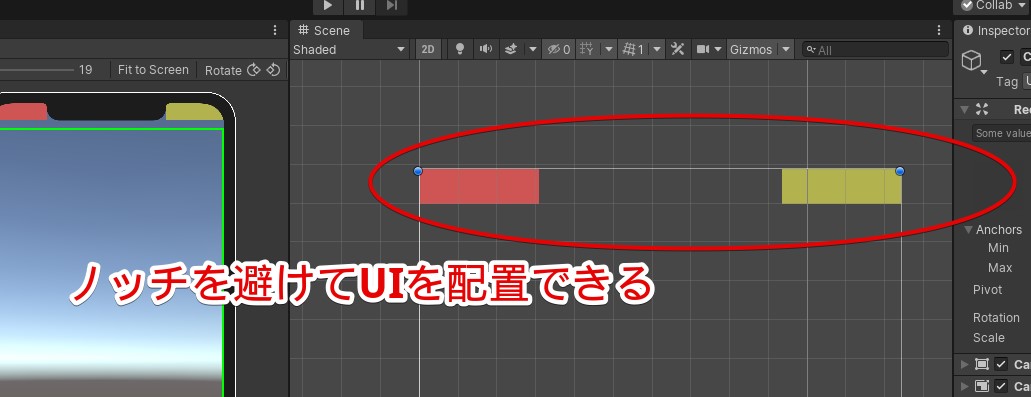Open grid snapping settings dropdown arrow
The width and height of the screenshot is (1031, 397).
coord(658,49)
